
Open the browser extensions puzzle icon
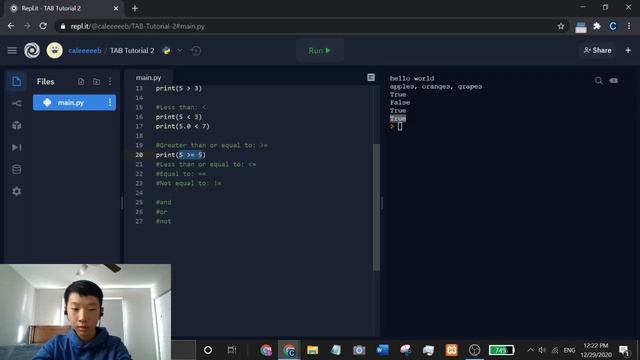(x=597, y=26)
